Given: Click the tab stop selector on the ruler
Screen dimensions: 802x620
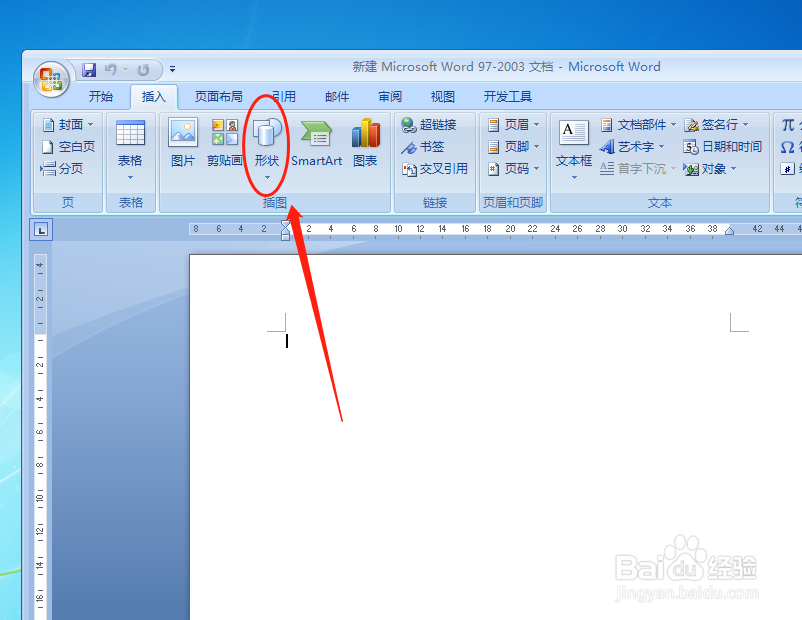Looking at the screenshot, I should click(x=41, y=229).
